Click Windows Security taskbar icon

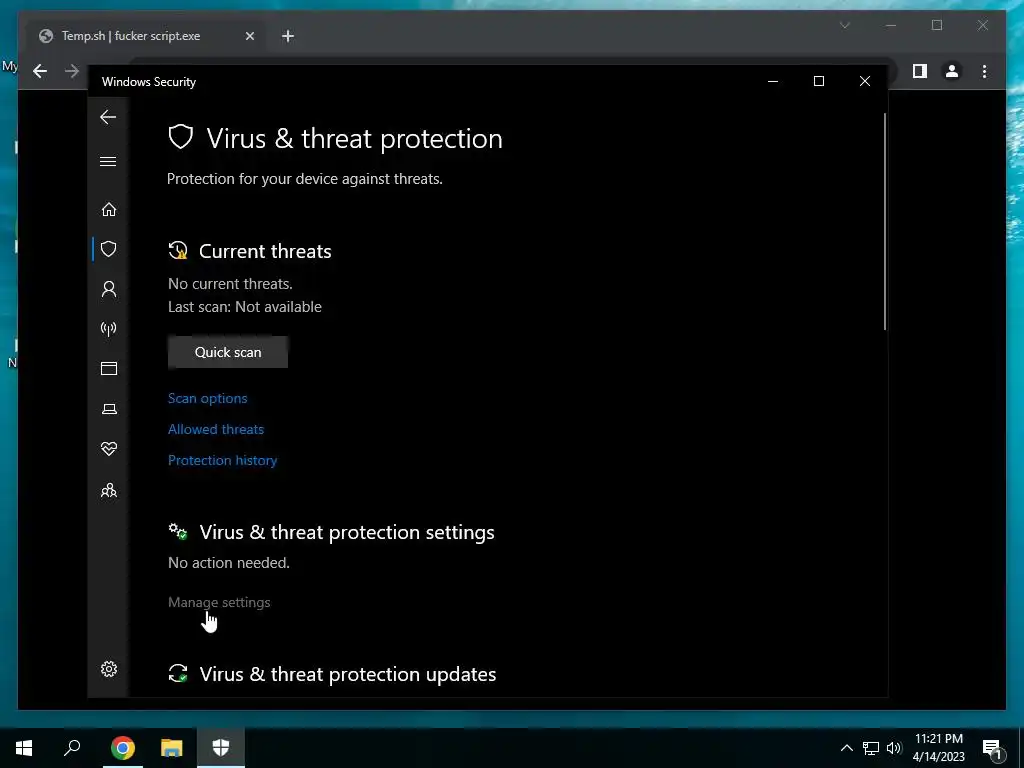click(x=221, y=748)
